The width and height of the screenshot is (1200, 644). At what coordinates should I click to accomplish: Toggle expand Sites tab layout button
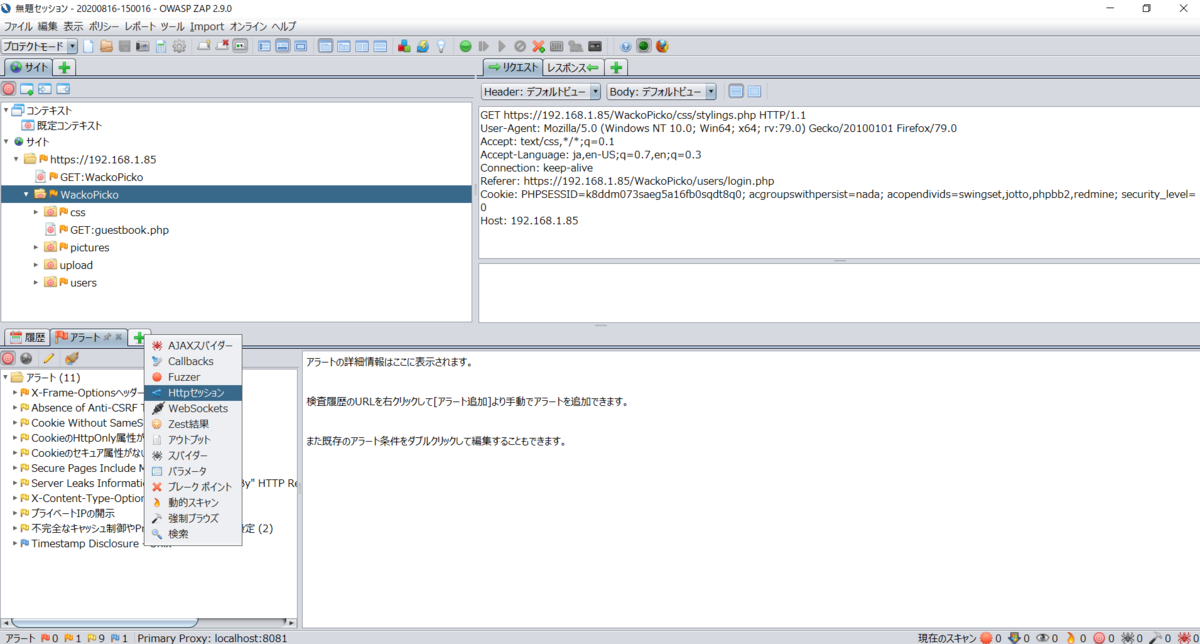(264, 46)
